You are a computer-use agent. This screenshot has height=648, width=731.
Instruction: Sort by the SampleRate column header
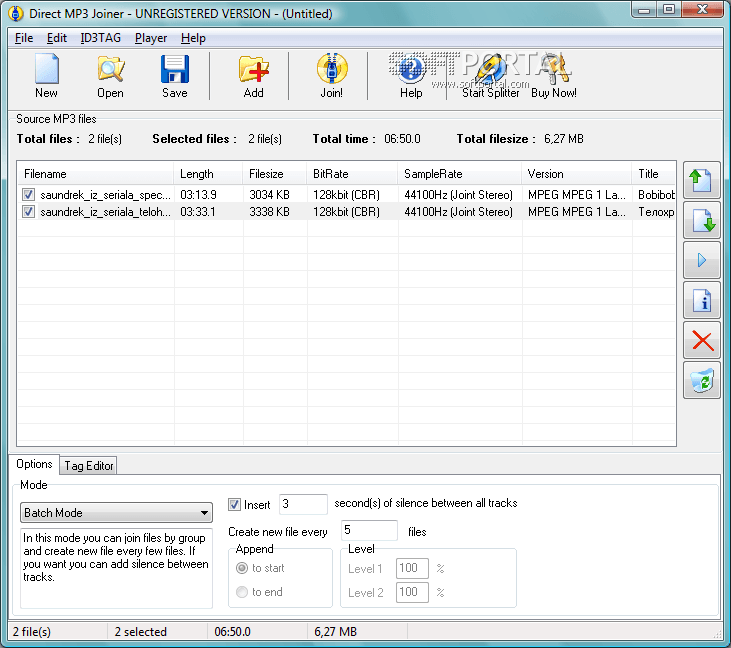[460, 174]
